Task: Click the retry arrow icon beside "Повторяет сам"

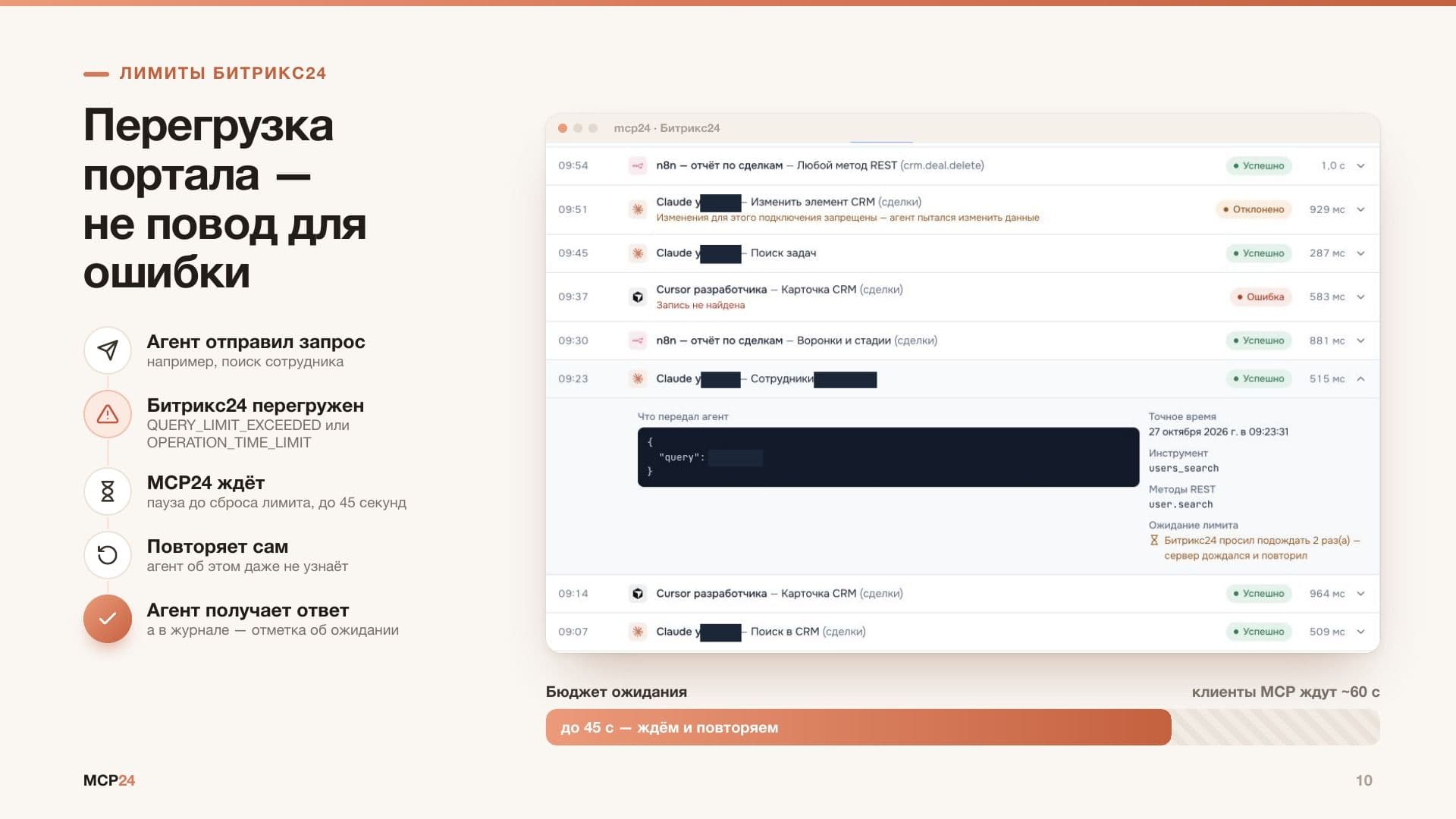Action: point(108,555)
